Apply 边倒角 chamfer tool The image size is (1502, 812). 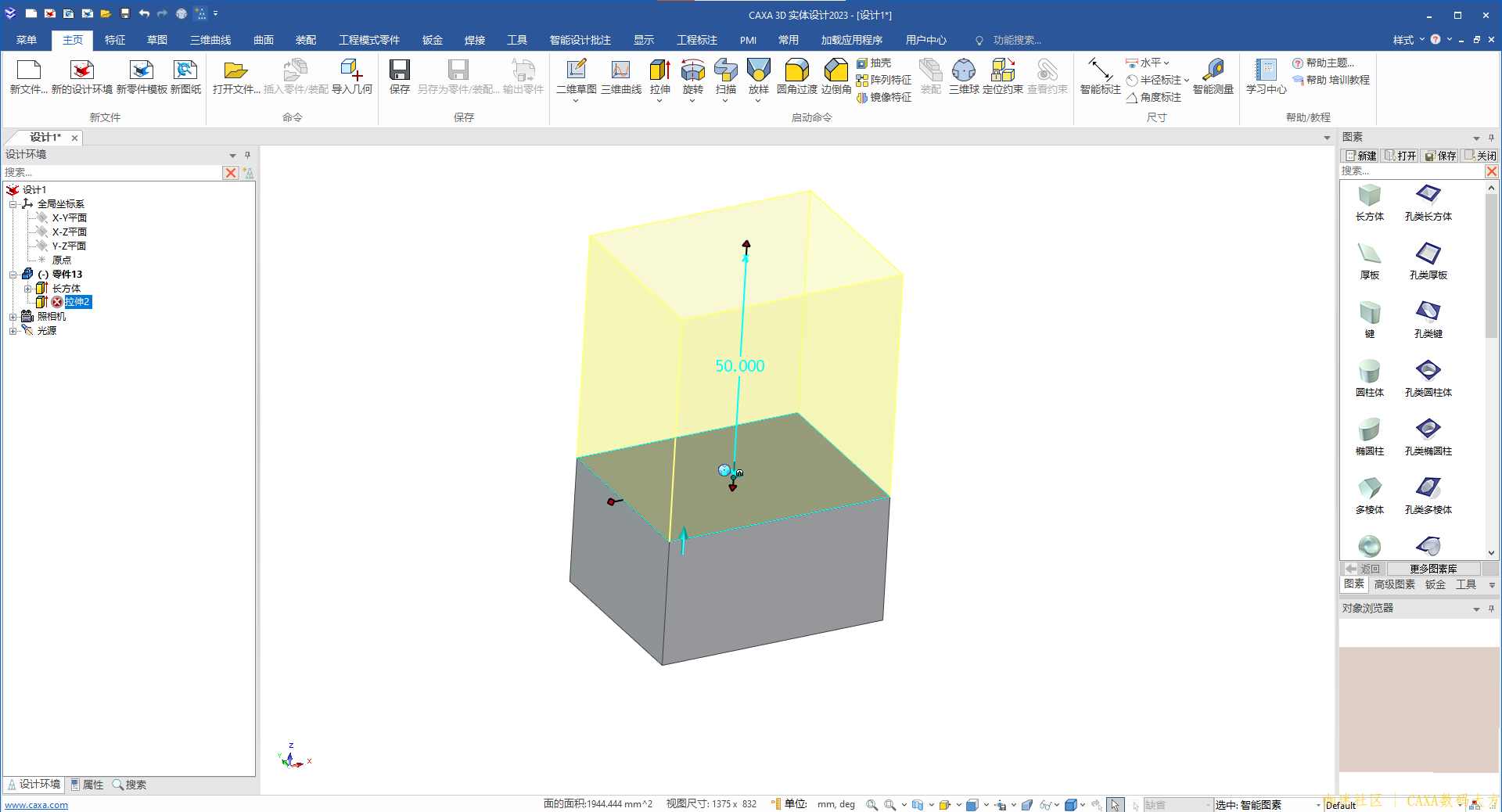(x=836, y=77)
